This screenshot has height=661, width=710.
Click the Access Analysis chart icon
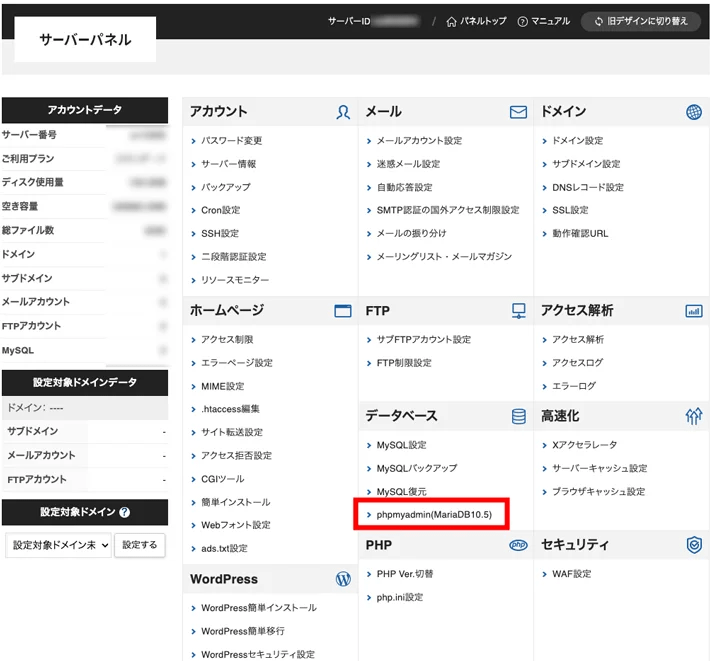[693, 311]
